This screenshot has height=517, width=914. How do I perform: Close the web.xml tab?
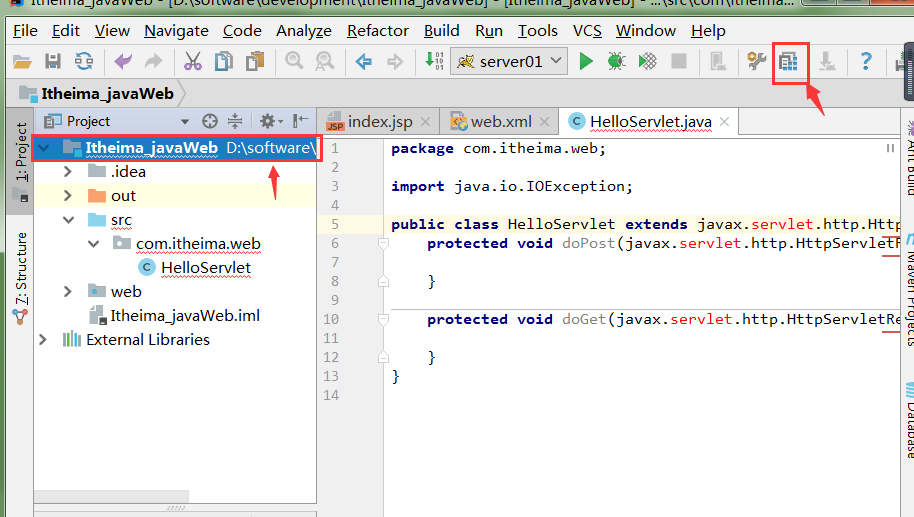coord(544,121)
